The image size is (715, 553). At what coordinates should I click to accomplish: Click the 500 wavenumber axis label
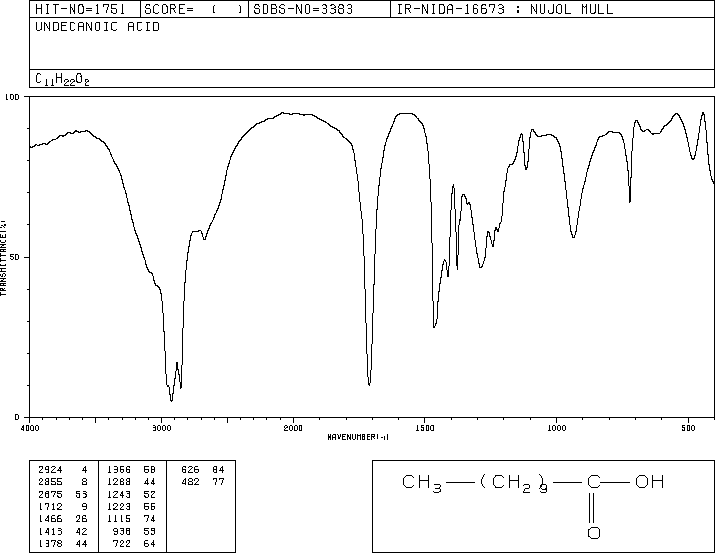(x=689, y=428)
